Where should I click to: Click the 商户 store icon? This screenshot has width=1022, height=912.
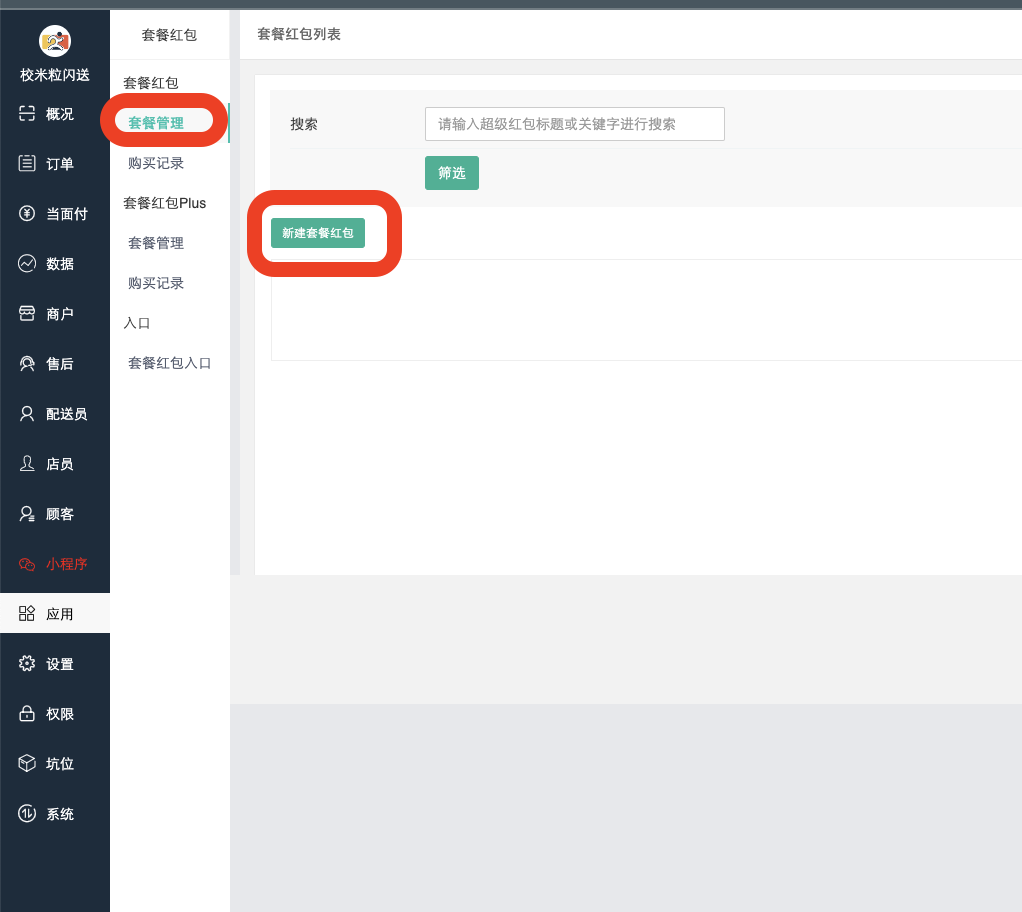coord(27,313)
